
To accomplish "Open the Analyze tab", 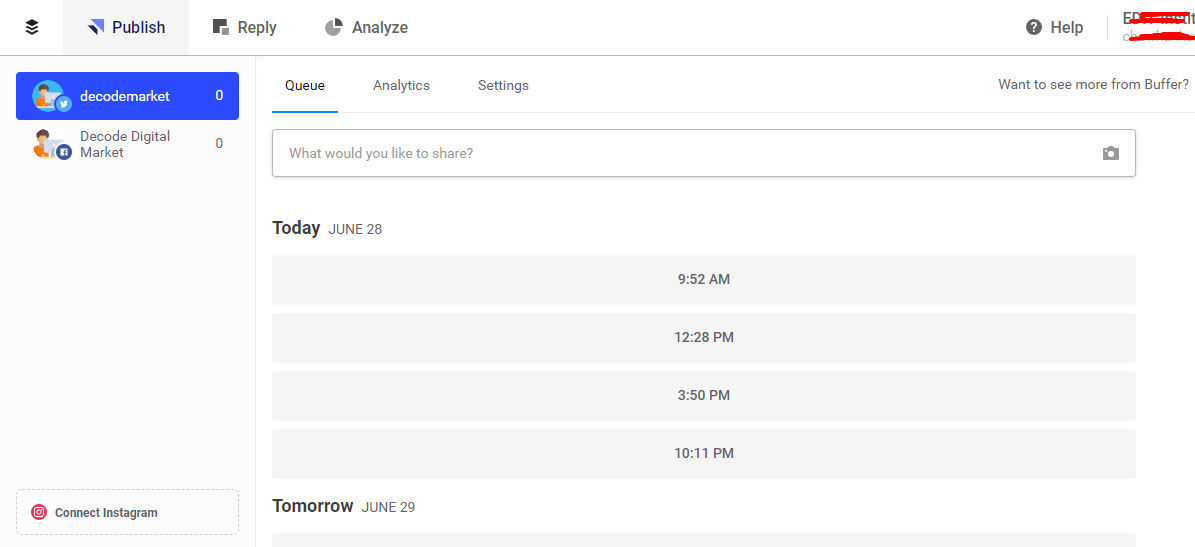I will (366, 27).
